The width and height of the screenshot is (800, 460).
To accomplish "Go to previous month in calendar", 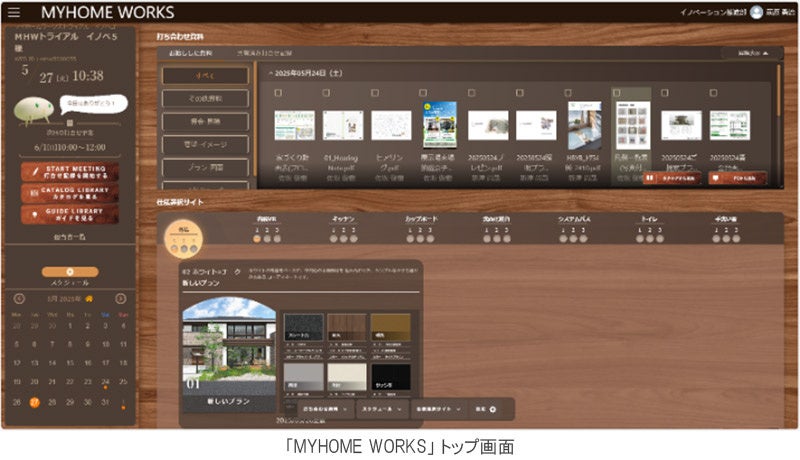I will tap(19, 299).
